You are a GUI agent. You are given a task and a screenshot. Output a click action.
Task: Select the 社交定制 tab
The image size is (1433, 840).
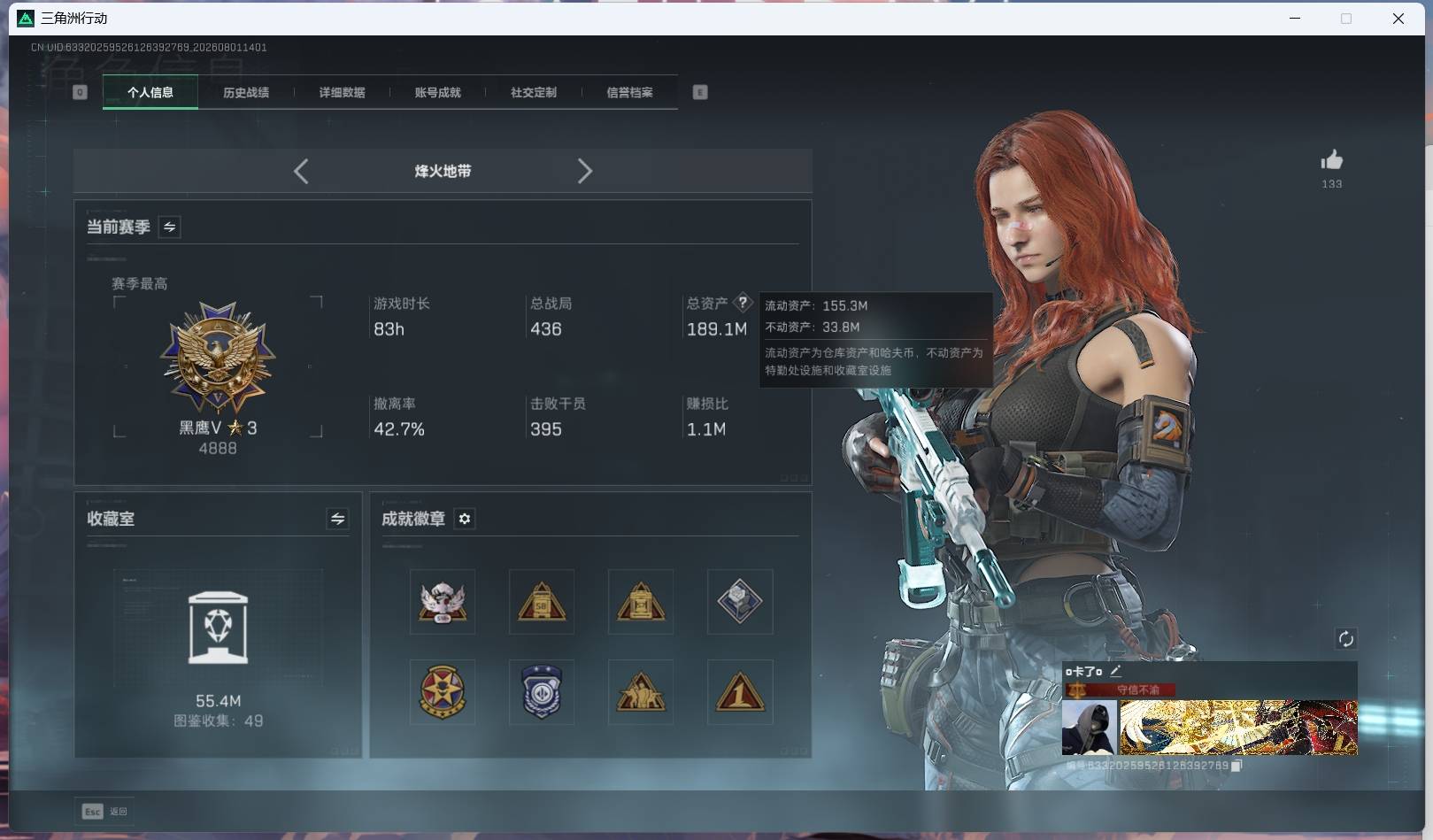(x=534, y=92)
